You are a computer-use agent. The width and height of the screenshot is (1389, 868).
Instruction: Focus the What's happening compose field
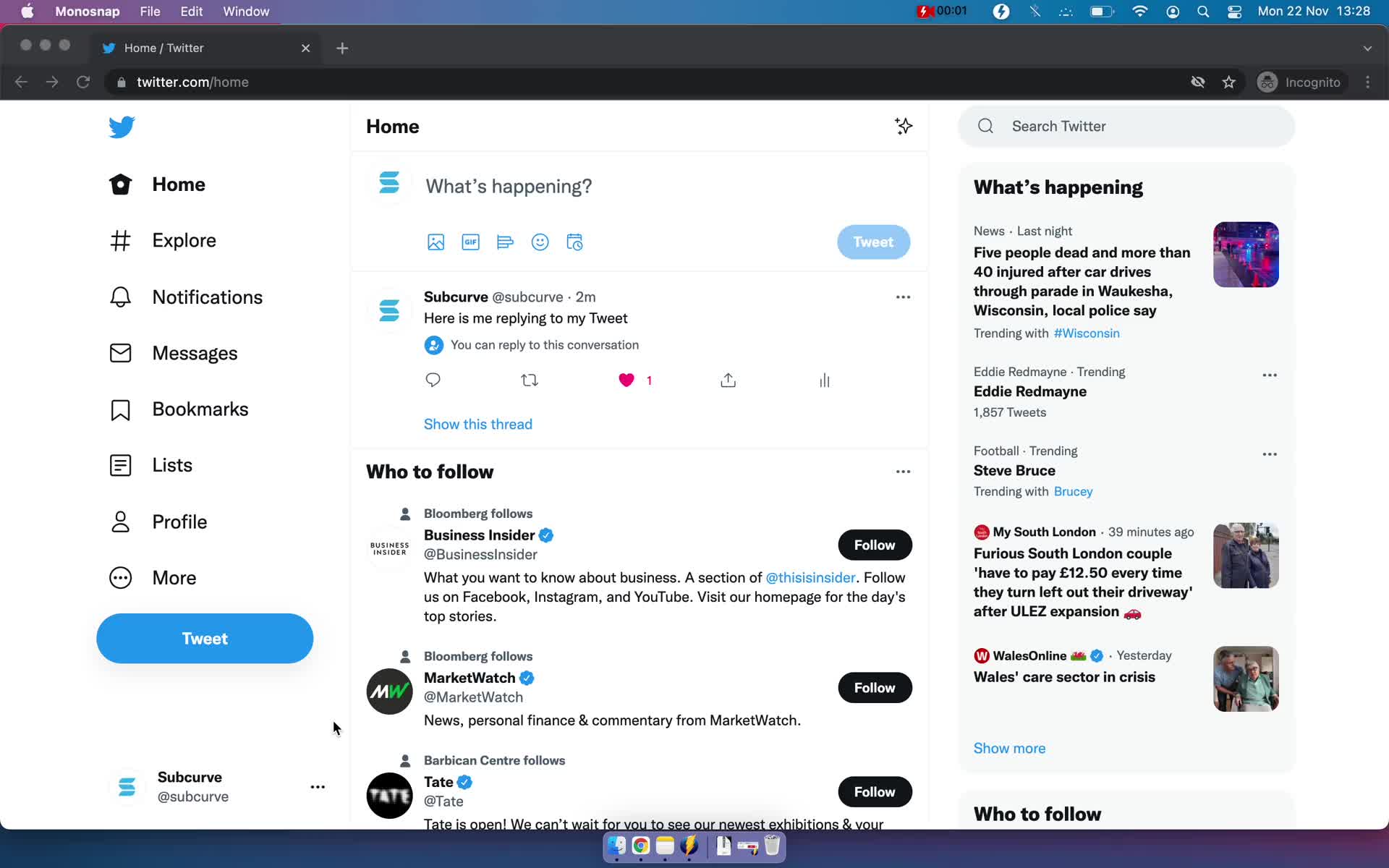tap(509, 187)
